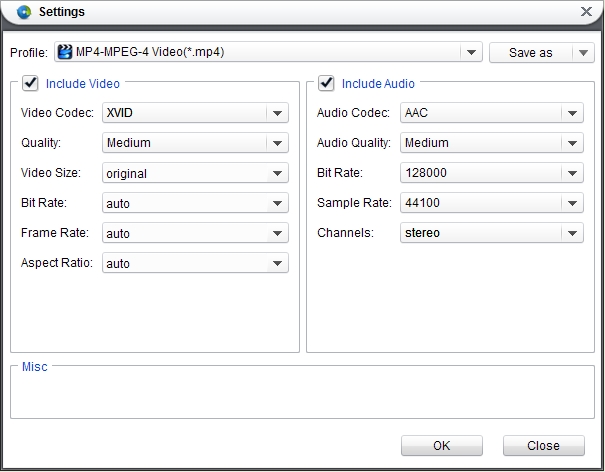Screen dimensions: 605x472
Task: Click the Include Video label text
Action: (x=83, y=84)
